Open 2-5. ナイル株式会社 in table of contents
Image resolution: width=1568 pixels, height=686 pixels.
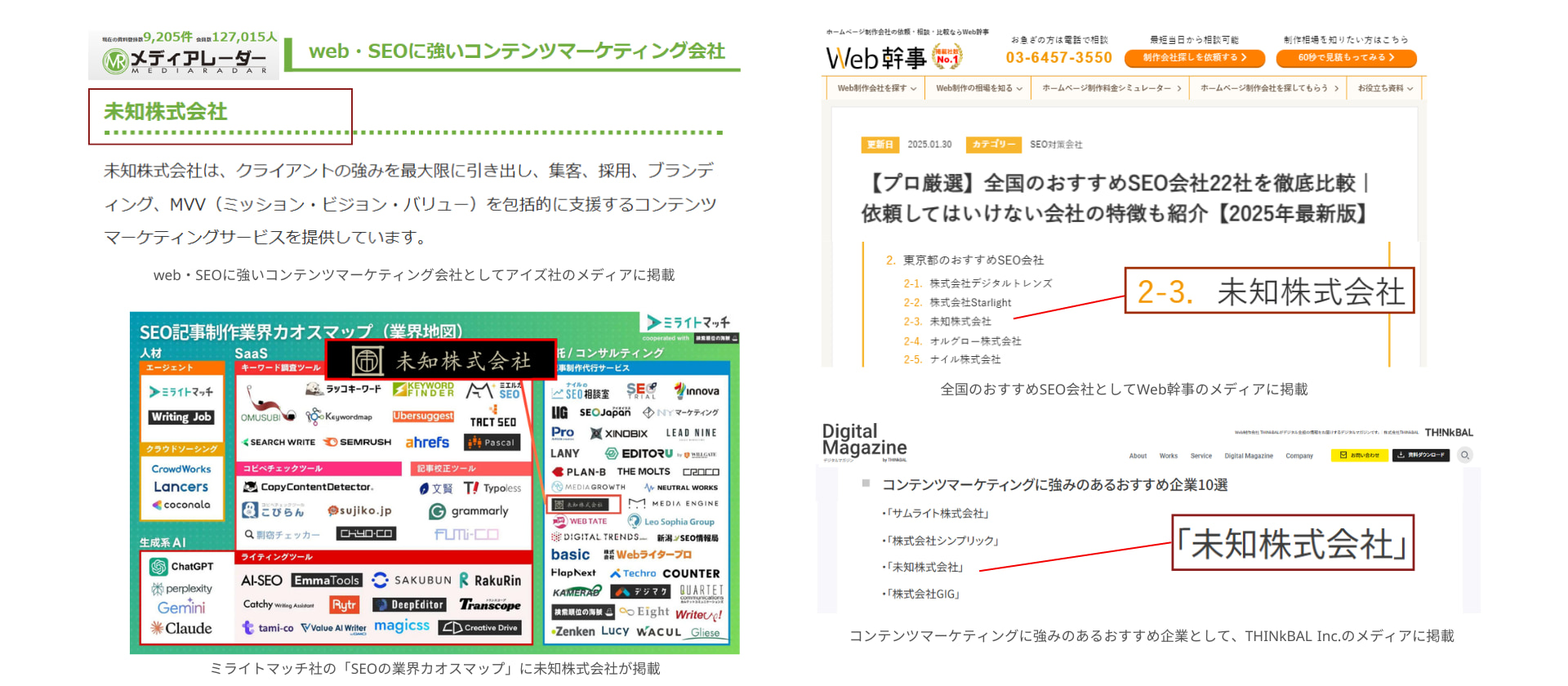(x=951, y=359)
